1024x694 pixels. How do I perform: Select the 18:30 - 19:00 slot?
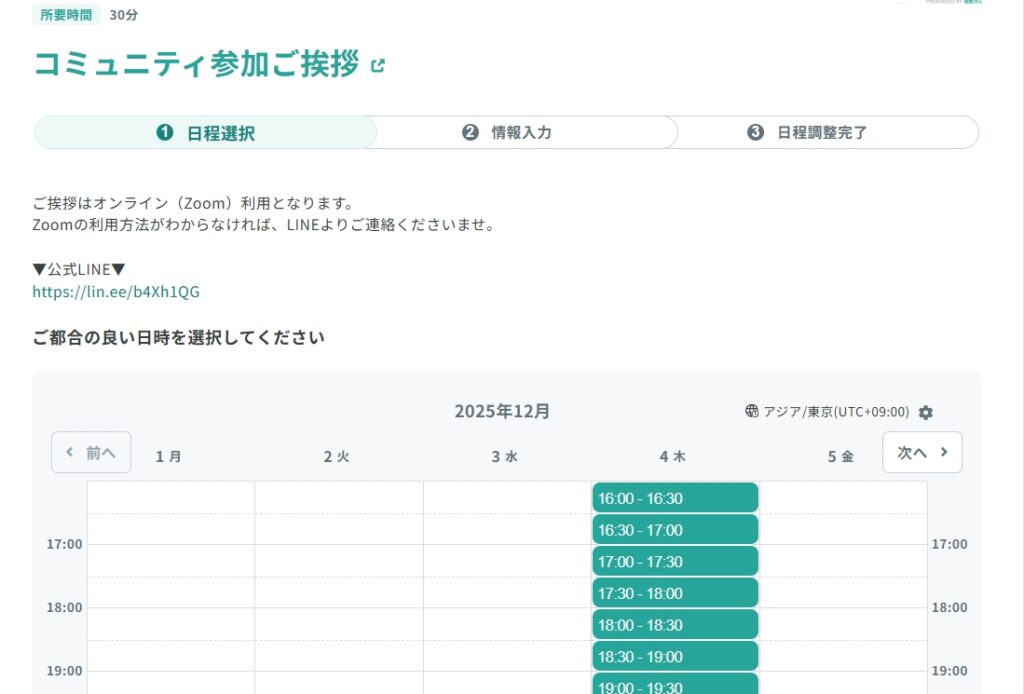pos(675,657)
